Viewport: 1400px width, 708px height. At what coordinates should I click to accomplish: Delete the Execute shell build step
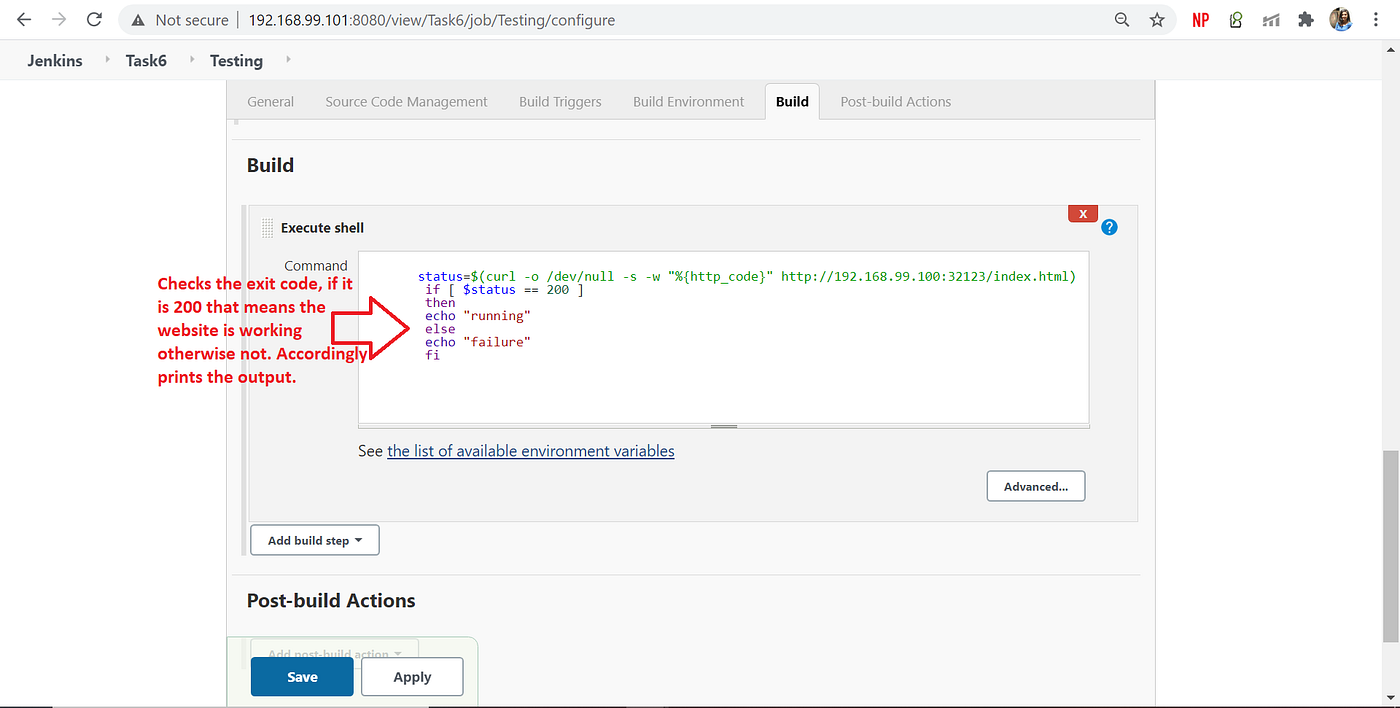pos(1083,213)
